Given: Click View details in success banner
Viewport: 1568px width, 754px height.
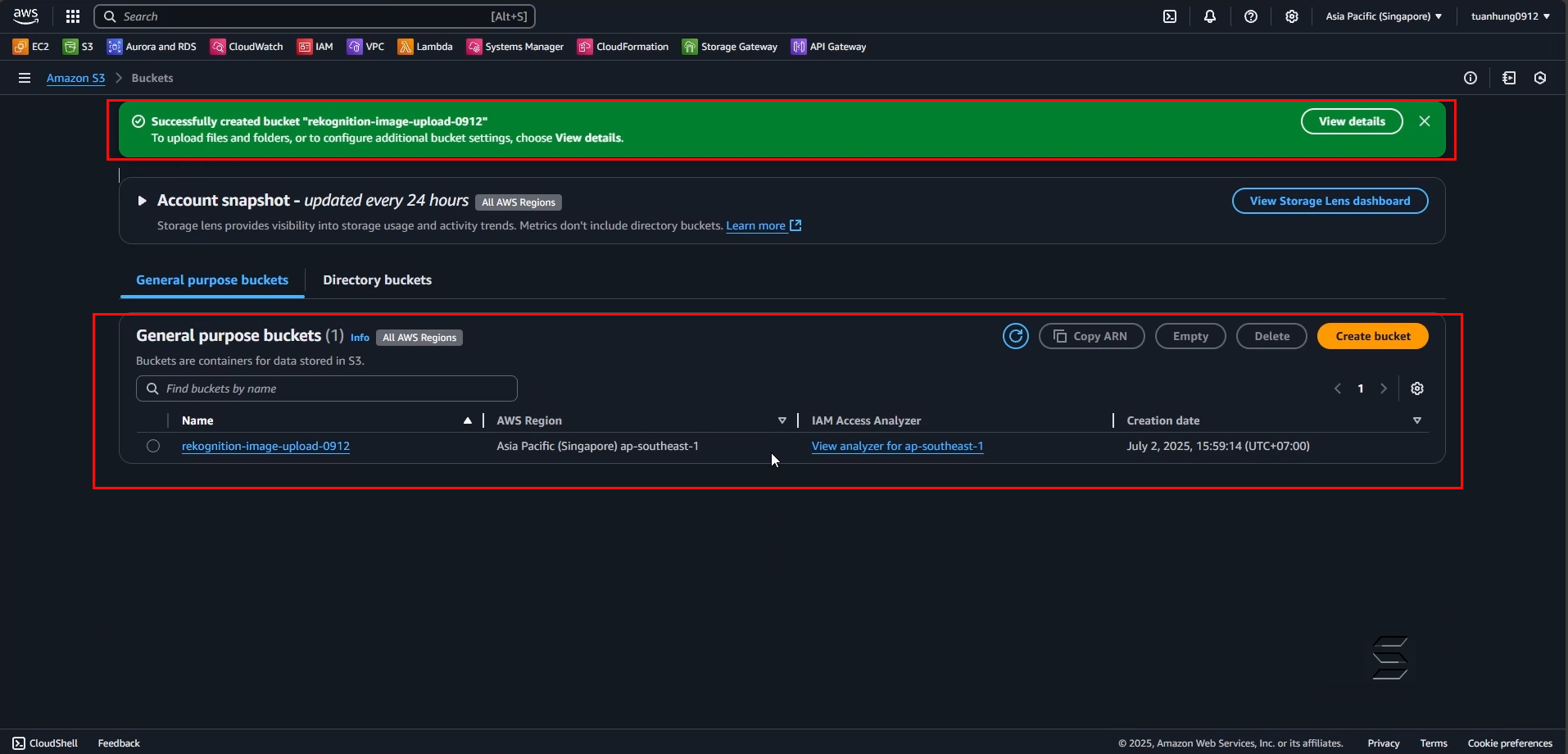Looking at the screenshot, I should pyautogui.click(x=1352, y=121).
